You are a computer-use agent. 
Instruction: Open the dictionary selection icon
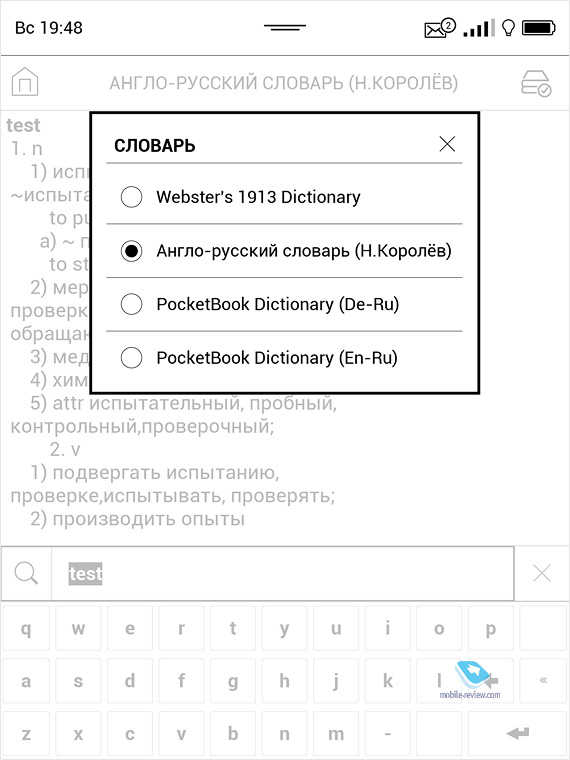point(536,83)
